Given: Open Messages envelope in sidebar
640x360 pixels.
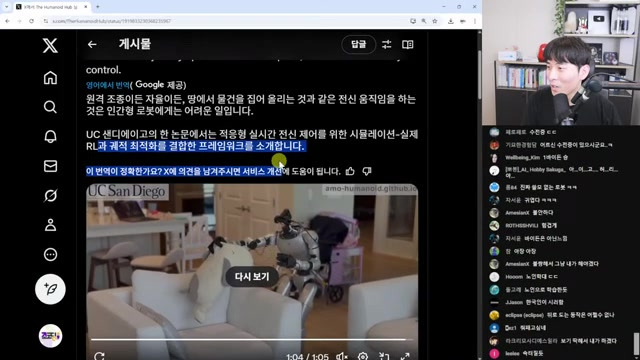Looking at the screenshot, I should (x=50, y=166).
